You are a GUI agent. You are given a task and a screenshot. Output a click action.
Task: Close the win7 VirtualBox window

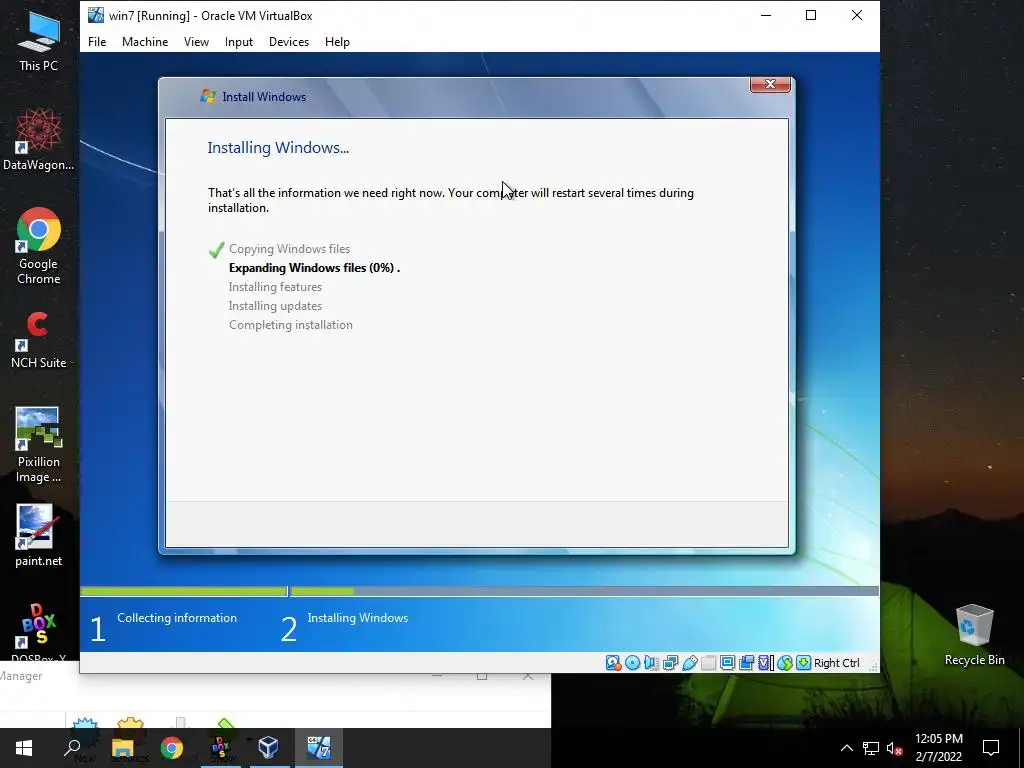(x=857, y=15)
